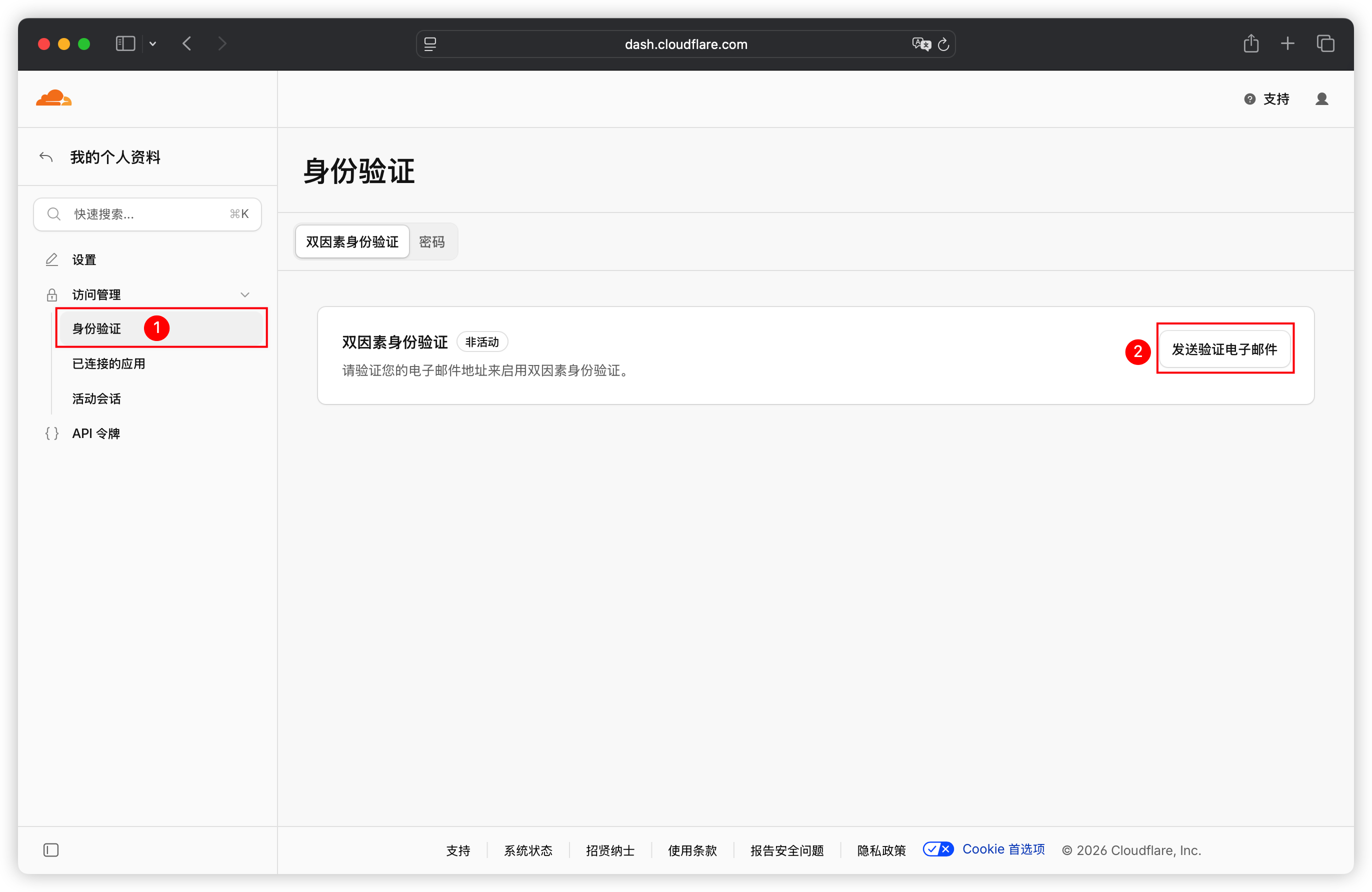
Task: Collapse the 访问管理 section chevron
Action: pyautogui.click(x=245, y=294)
